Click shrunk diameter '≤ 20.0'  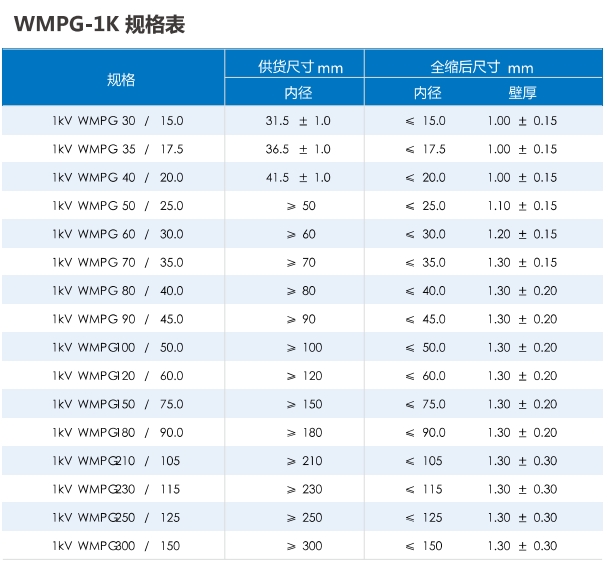[x=425, y=177]
